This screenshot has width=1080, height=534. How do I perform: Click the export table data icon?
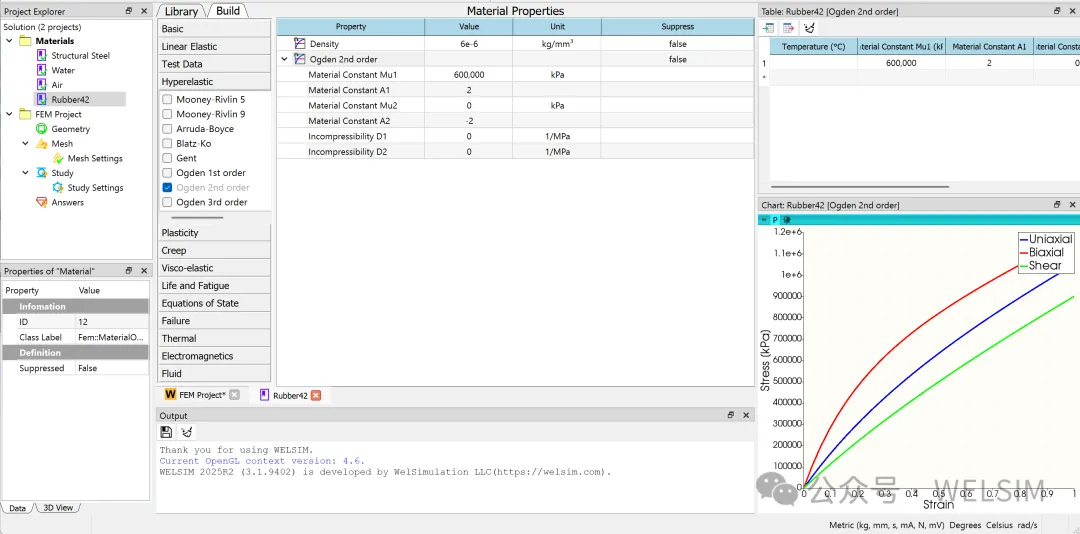pos(789,28)
